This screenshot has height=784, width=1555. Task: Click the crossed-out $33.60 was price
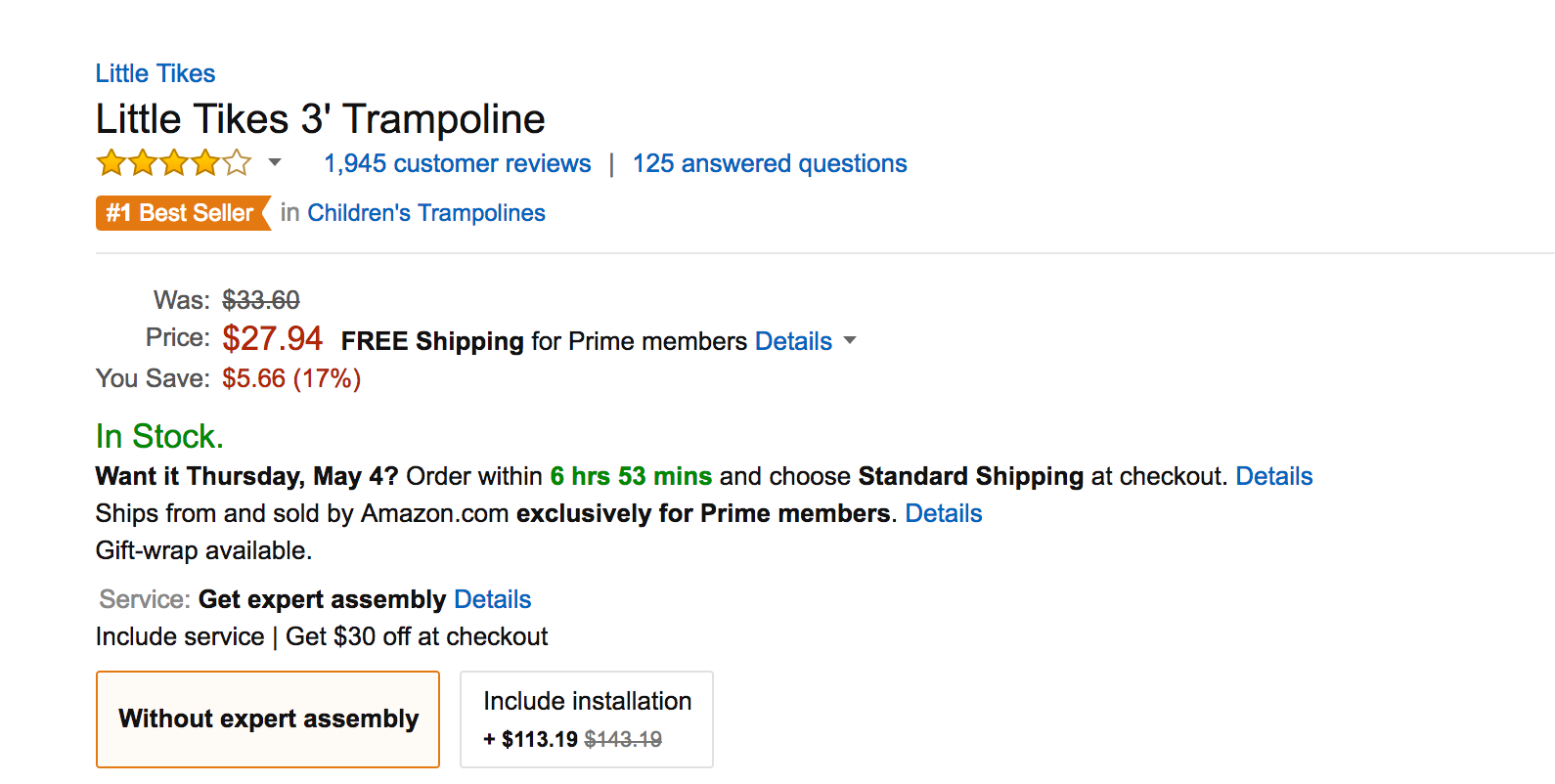(x=260, y=300)
